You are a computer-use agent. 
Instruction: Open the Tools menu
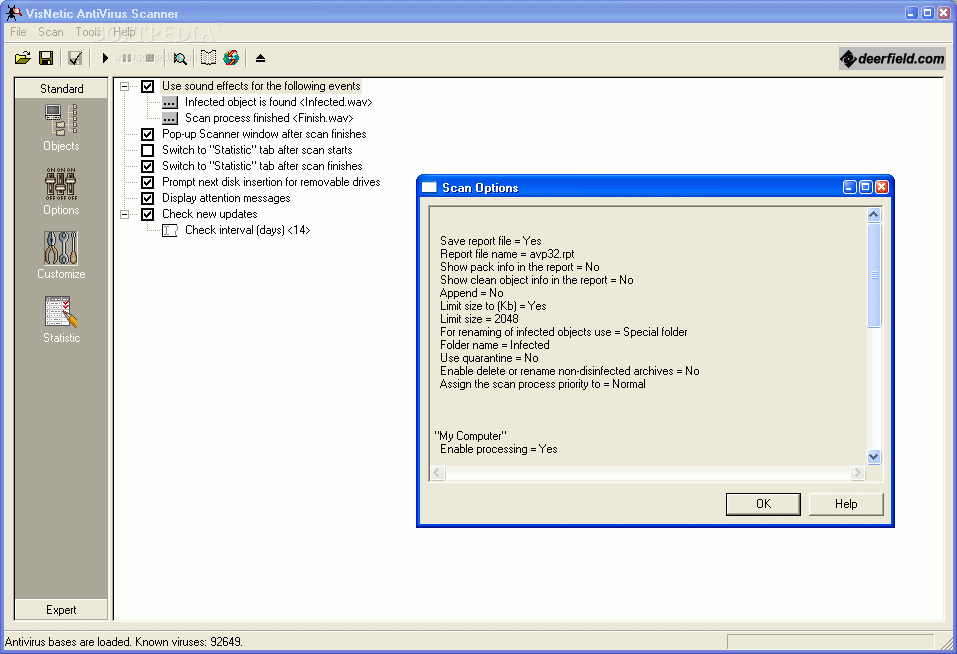point(88,32)
